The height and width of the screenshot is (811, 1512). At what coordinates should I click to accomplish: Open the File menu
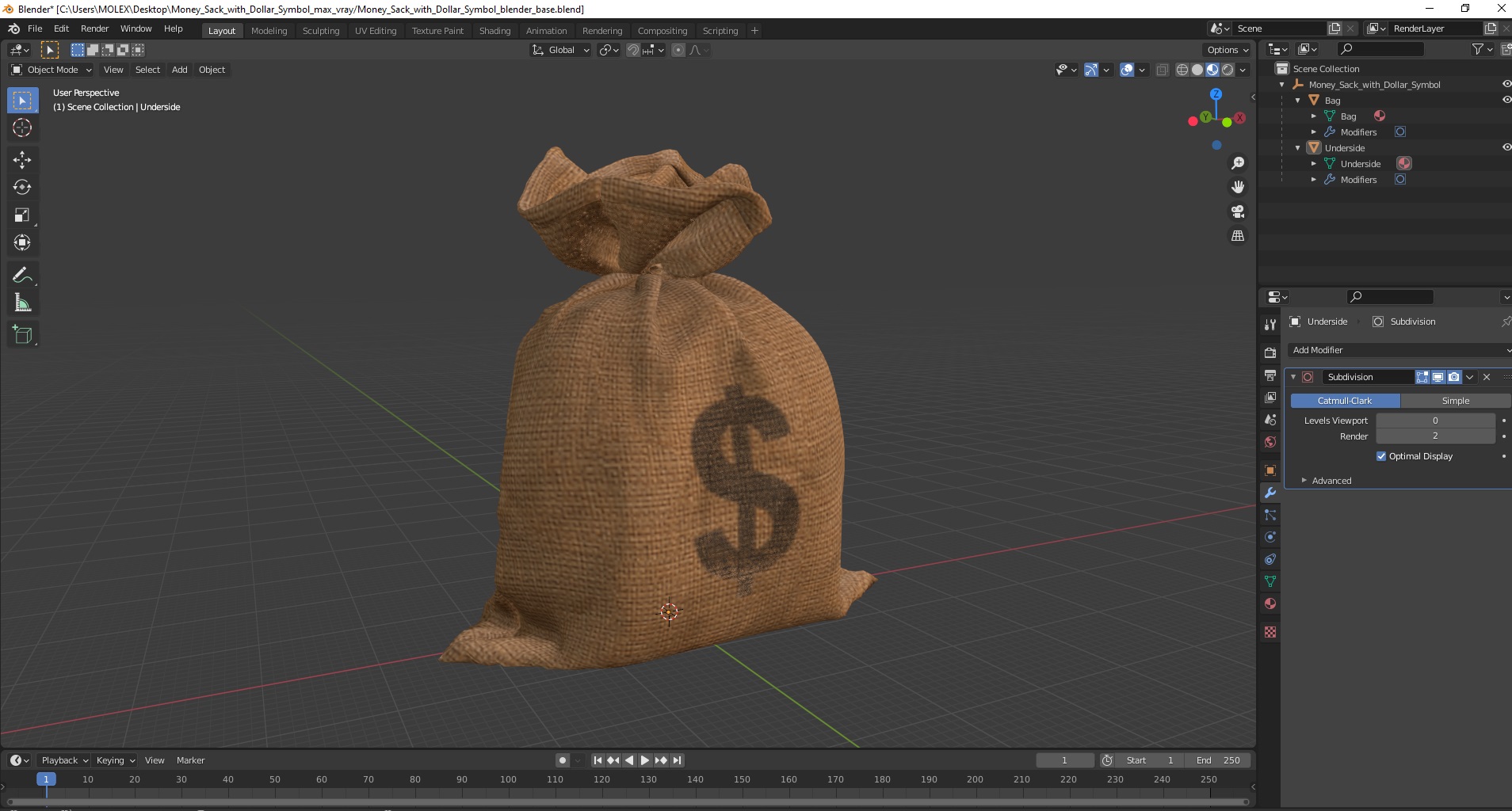point(35,29)
